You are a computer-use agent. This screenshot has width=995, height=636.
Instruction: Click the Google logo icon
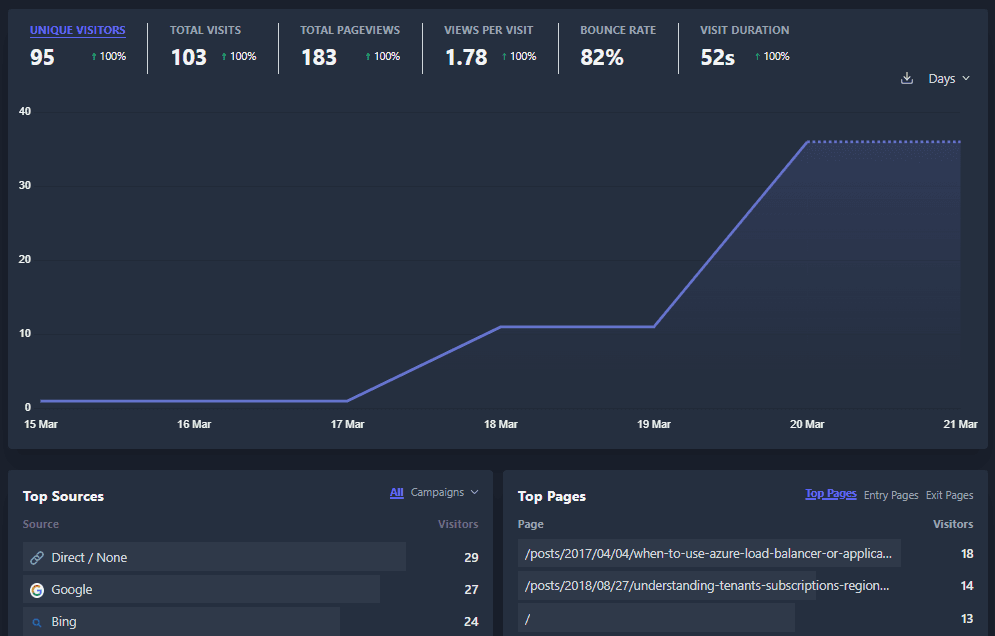pyautogui.click(x=37, y=590)
